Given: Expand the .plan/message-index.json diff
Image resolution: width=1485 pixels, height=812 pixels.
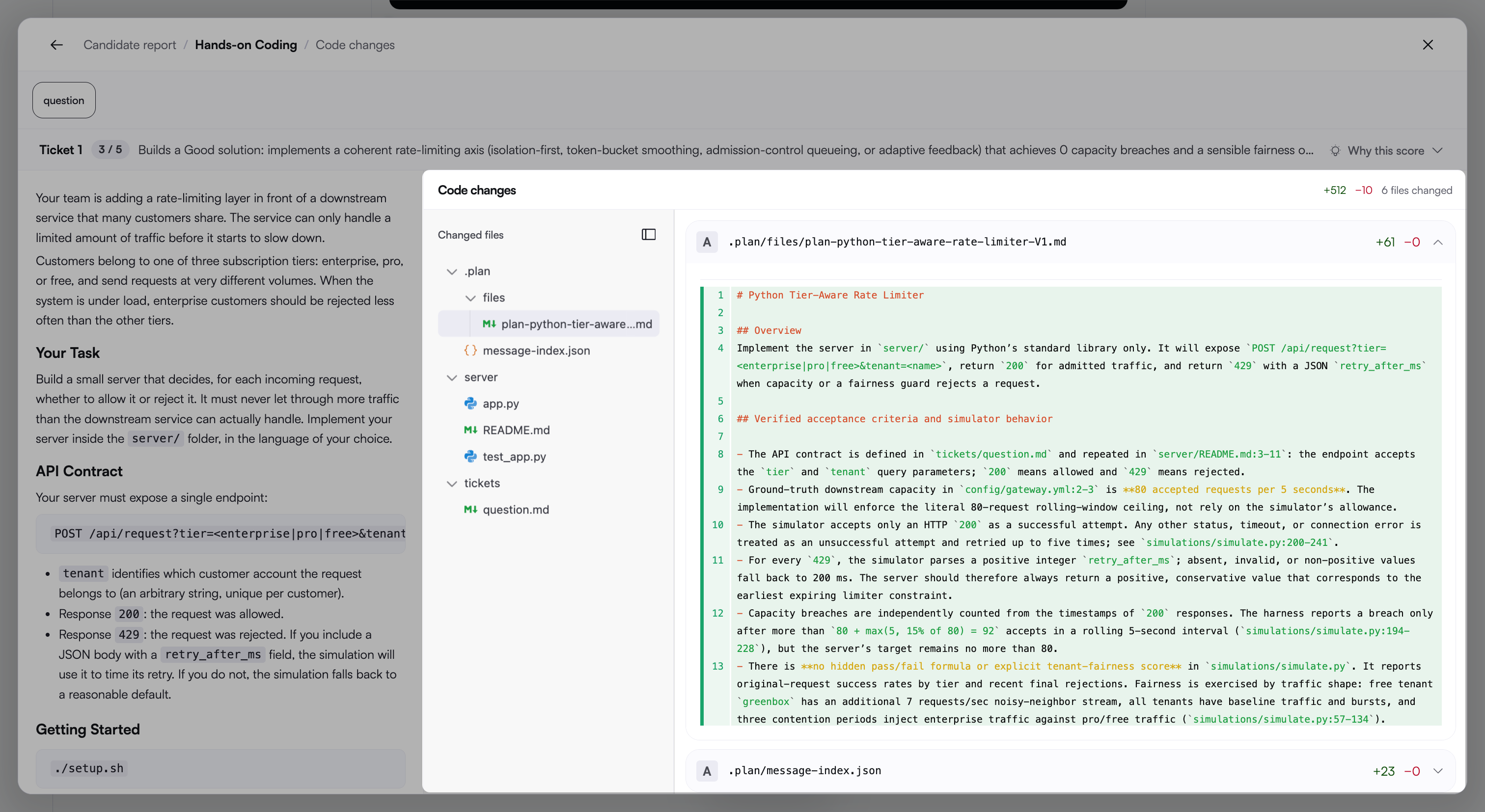Looking at the screenshot, I should point(1438,771).
